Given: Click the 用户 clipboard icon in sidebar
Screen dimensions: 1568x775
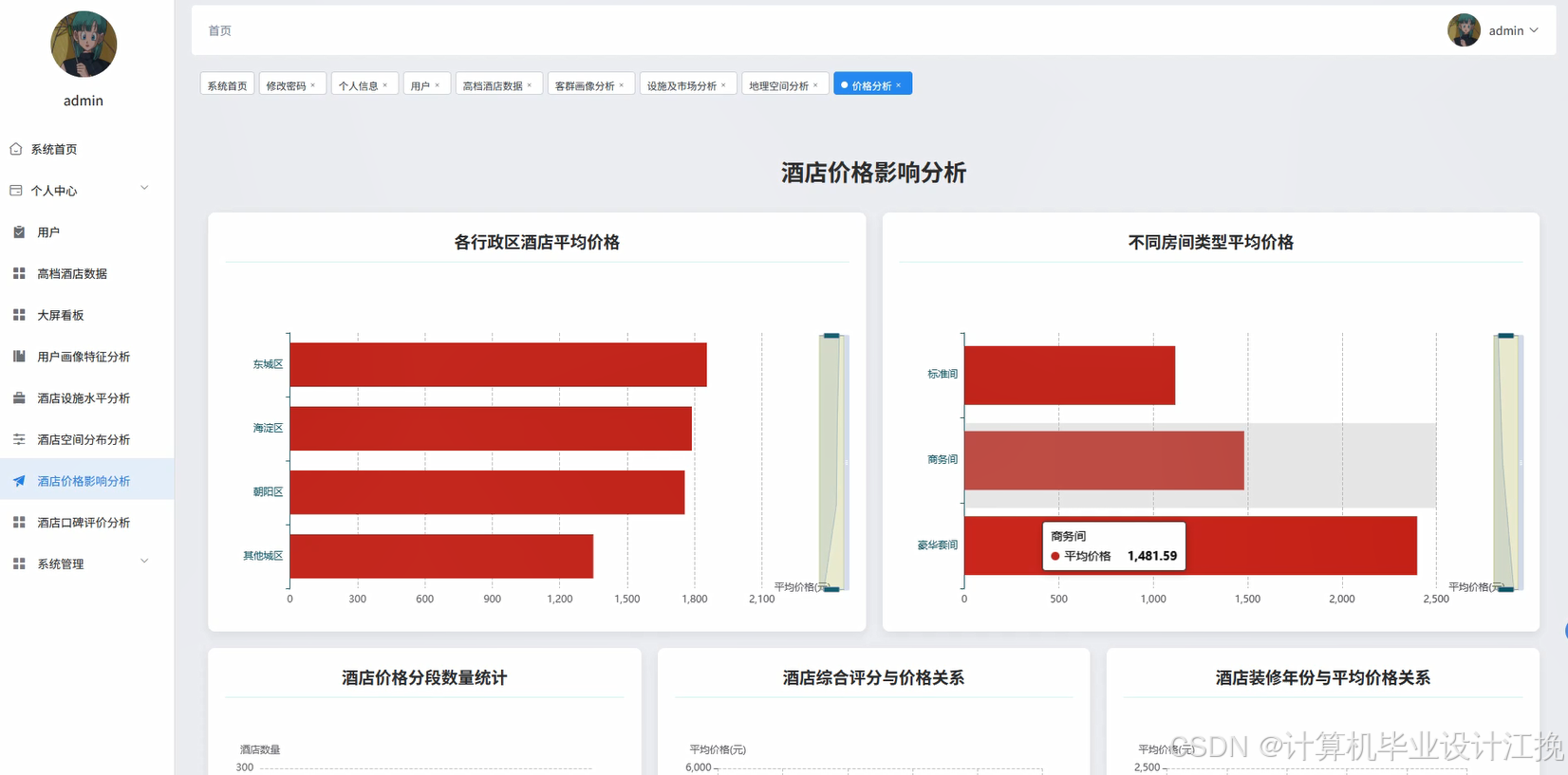Looking at the screenshot, I should pyautogui.click(x=19, y=232).
